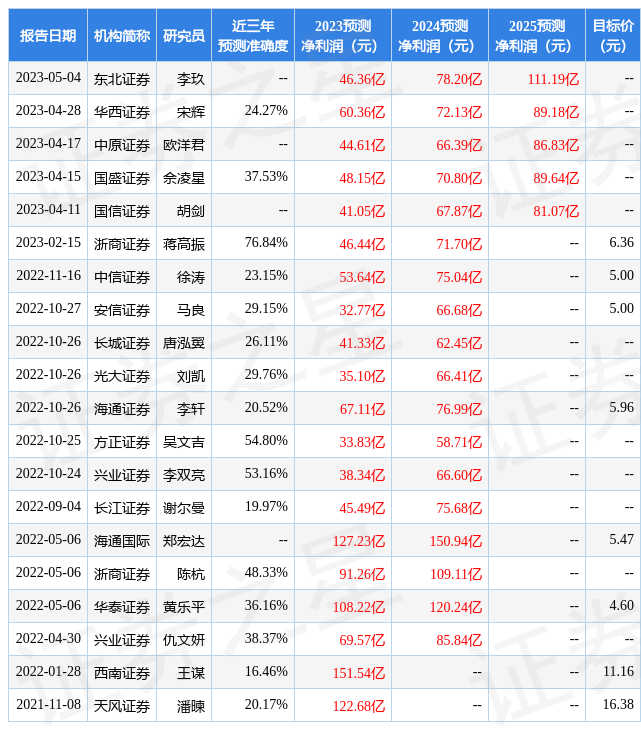The width and height of the screenshot is (641, 730).
Task: Click researcher name 胡剑
Action: (190, 211)
